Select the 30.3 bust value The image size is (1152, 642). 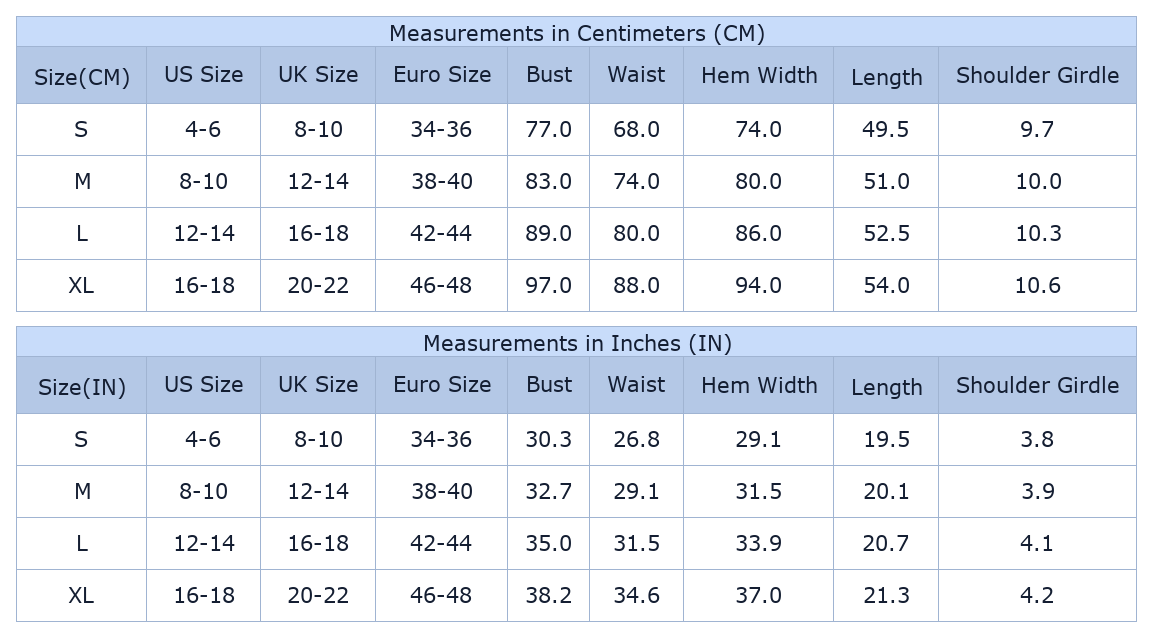point(548,439)
